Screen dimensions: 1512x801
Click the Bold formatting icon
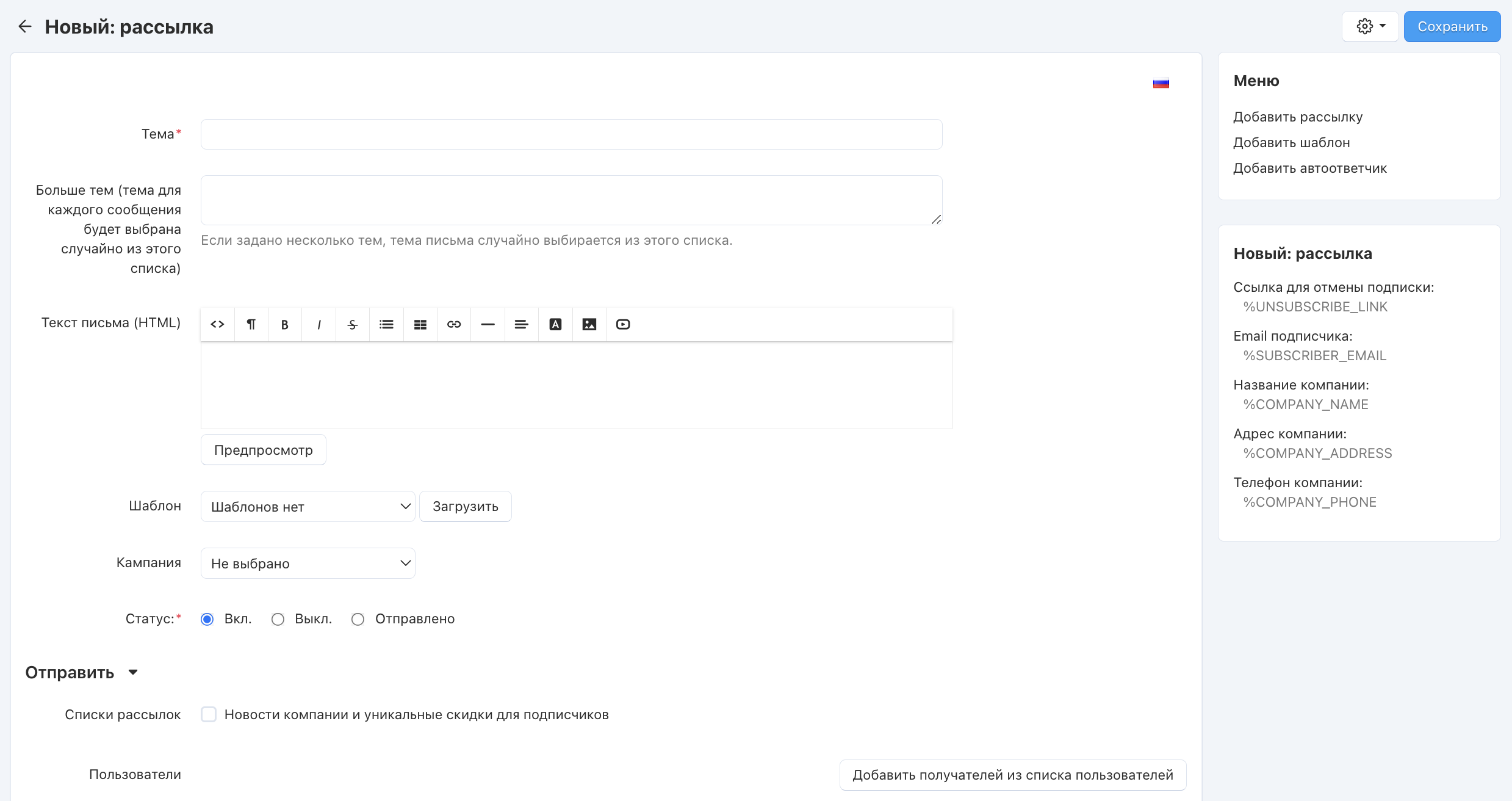284,324
